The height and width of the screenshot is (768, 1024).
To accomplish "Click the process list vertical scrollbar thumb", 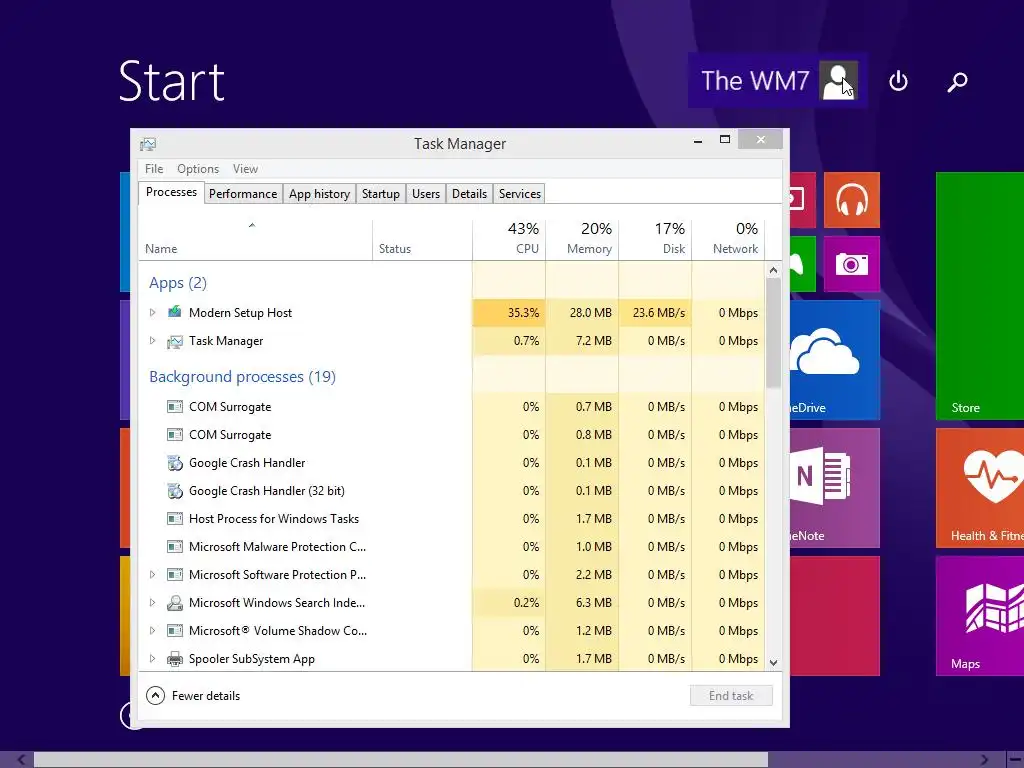I will [x=773, y=333].
